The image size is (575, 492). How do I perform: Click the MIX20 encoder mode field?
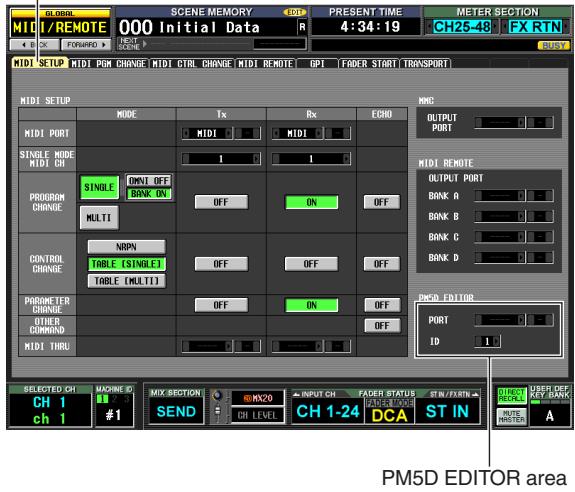point(258,398)
